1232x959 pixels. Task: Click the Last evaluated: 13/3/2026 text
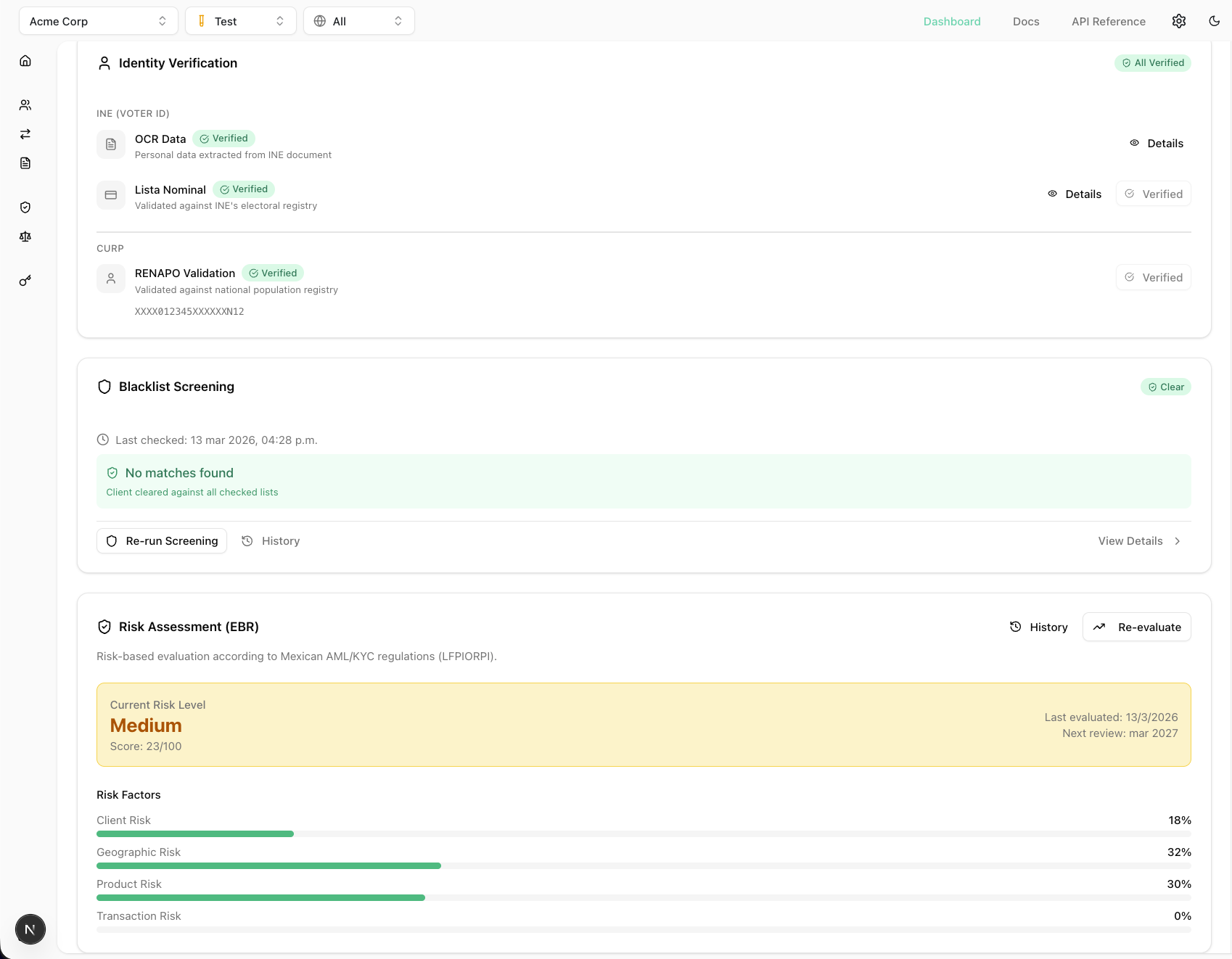pyautogui.click(x=1111, y=717)
